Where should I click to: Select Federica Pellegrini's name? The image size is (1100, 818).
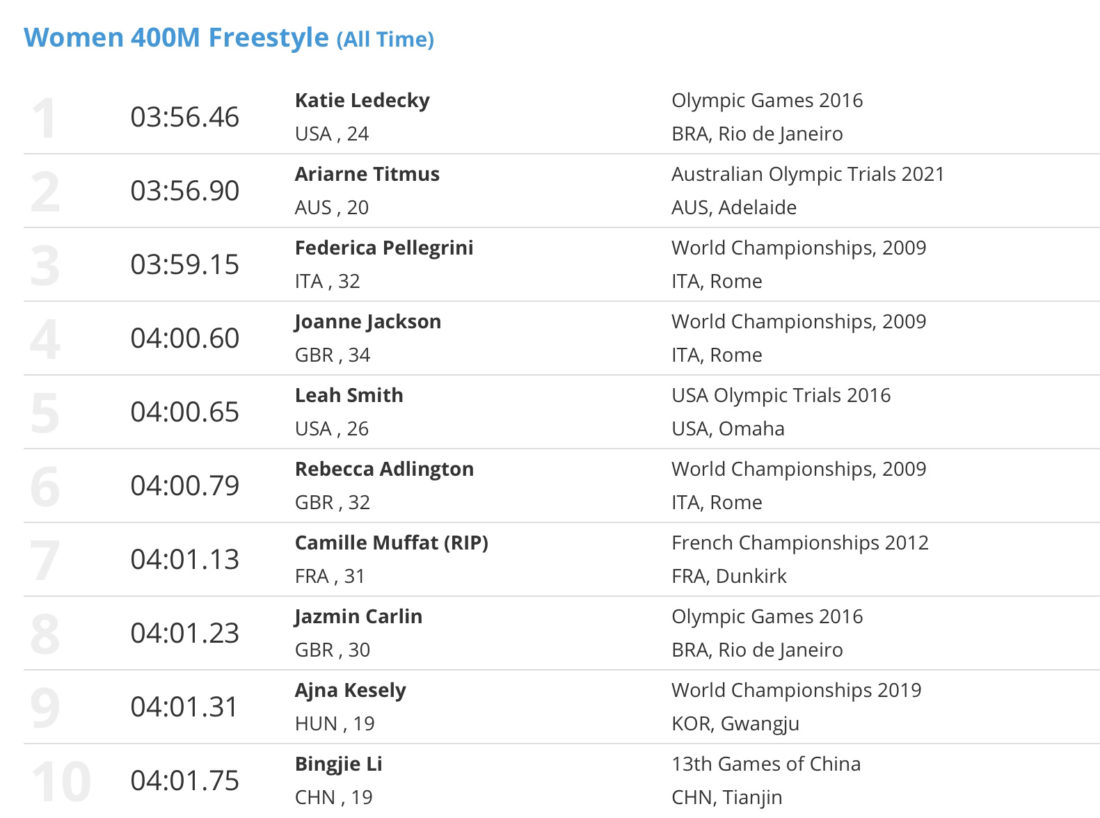pyautogui.click(x=384, y=248)
